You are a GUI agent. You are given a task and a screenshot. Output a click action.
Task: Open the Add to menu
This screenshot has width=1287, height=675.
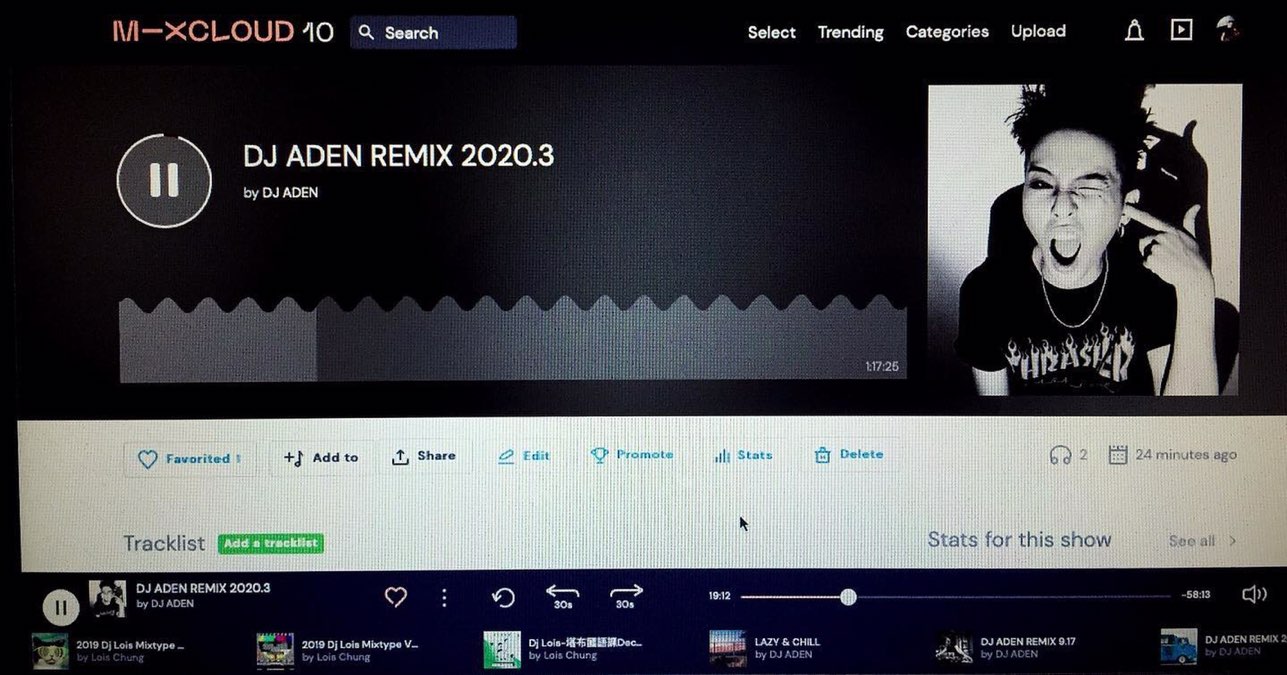[x=321, y=457]
